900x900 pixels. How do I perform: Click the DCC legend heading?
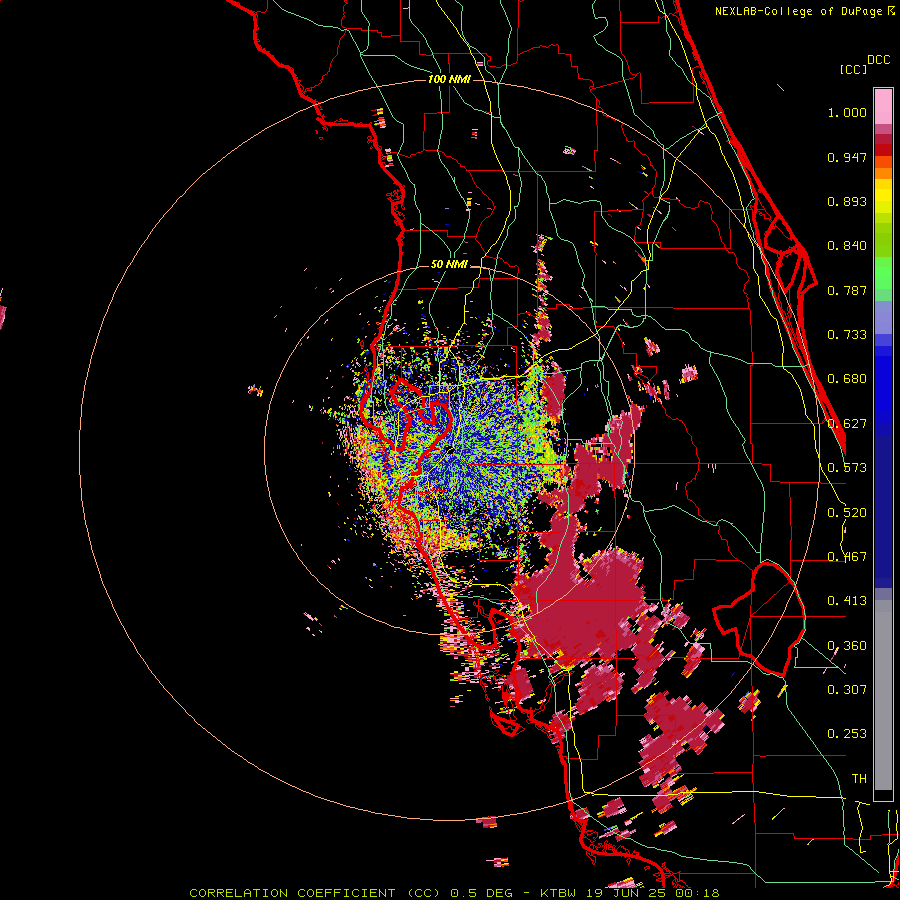(879, 60)
